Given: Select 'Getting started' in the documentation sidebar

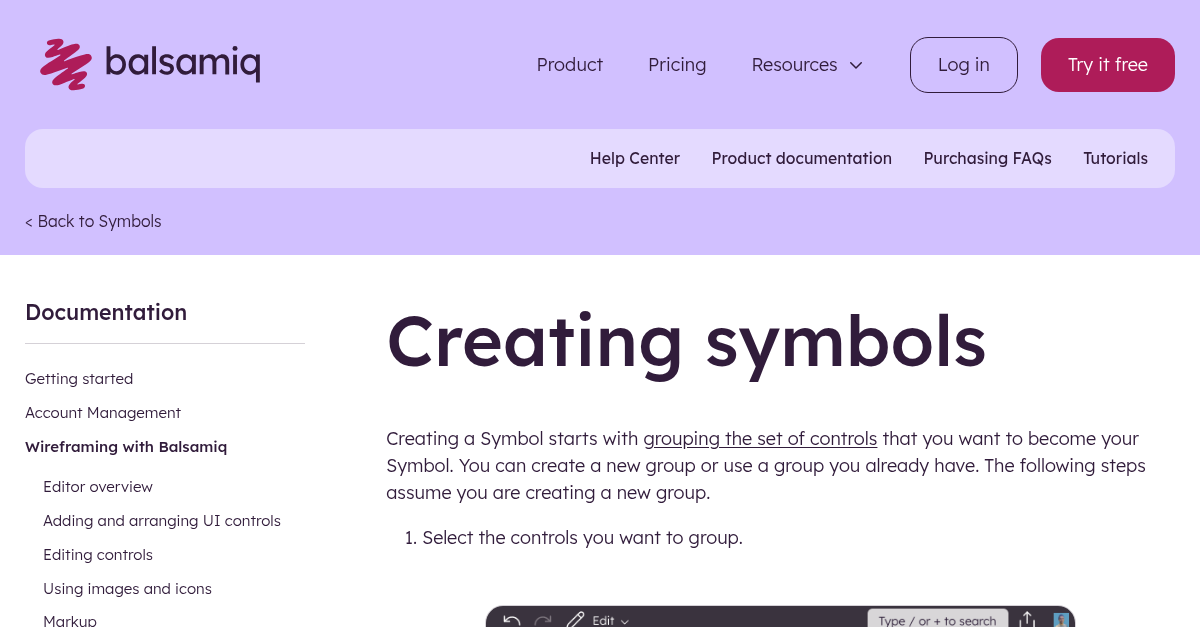Looking at the screenshot, I should coord(79,378).
